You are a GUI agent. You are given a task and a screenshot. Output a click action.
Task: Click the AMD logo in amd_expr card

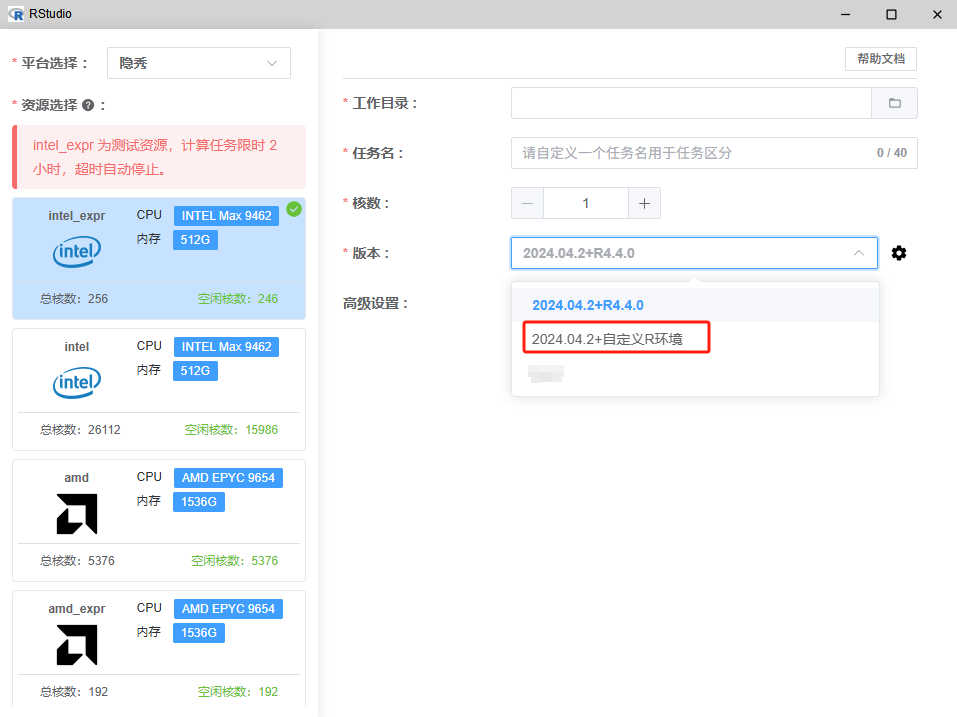click(77, 645)
